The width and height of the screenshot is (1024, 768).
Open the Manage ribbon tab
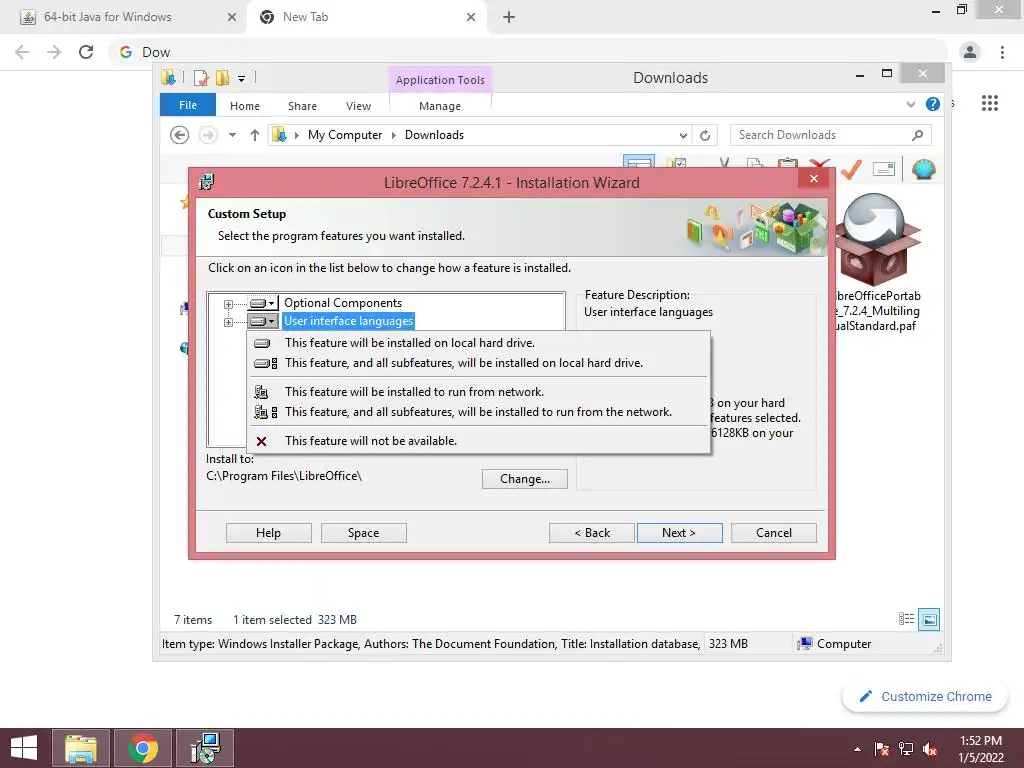click(x=440, y=106)
